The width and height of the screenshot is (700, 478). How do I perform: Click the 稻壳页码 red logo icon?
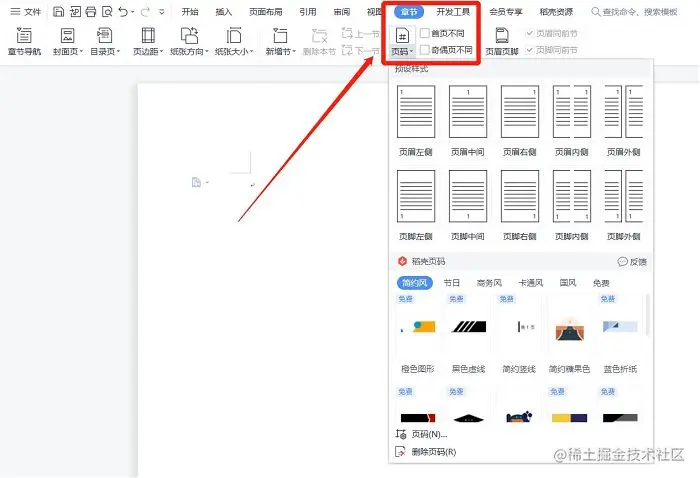click(402, 261)
